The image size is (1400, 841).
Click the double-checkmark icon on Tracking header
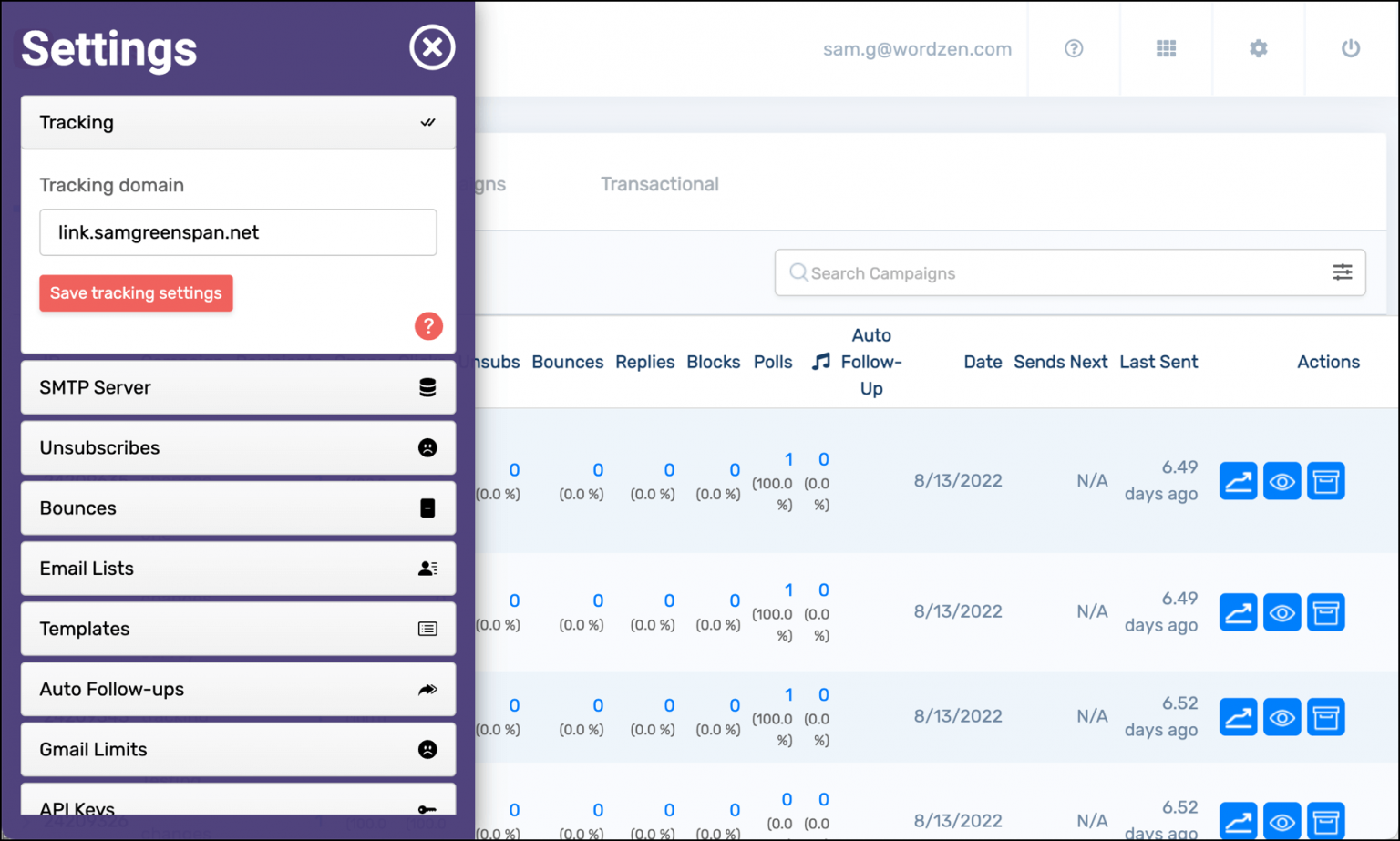pyautogui.click(x=427, y=121)
